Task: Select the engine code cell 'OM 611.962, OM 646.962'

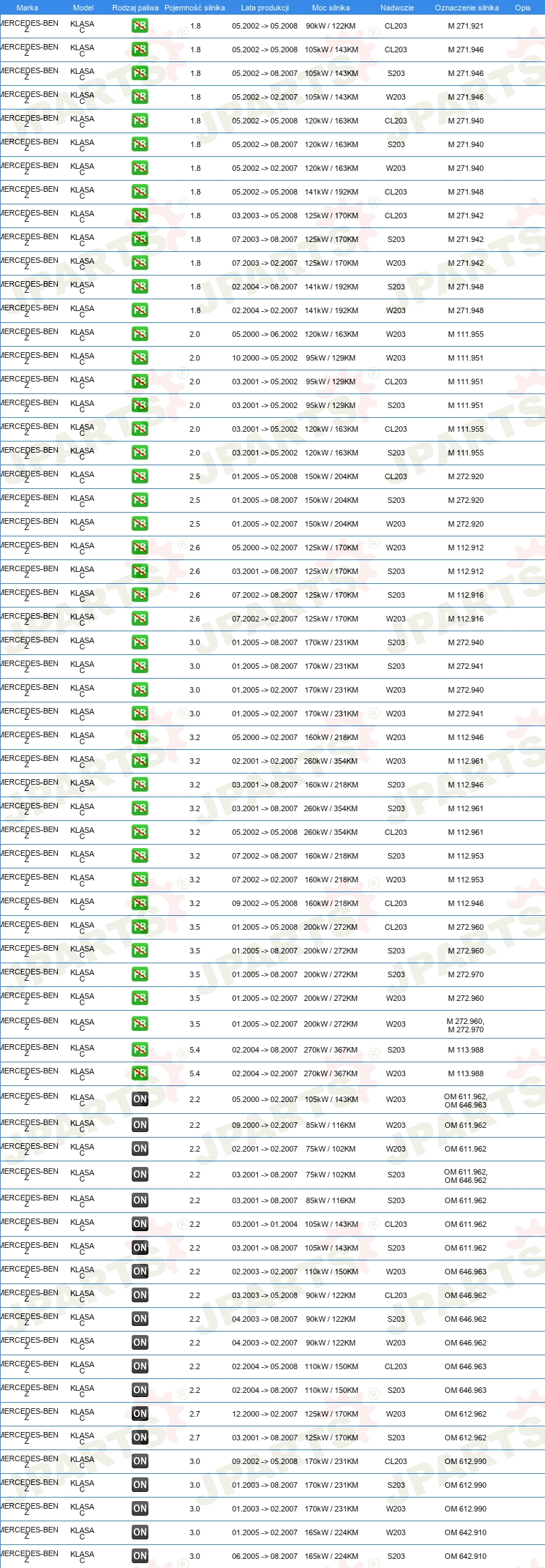Action: [x=466, y=1176]
